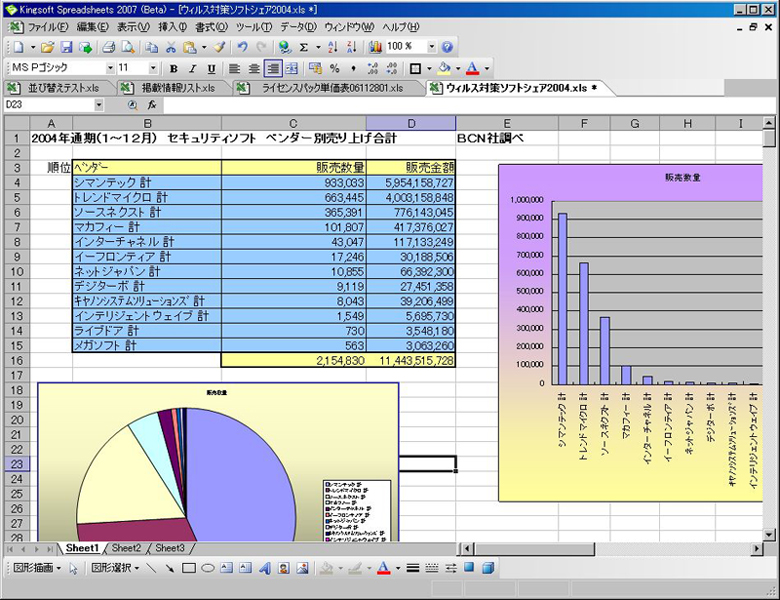Apply red font color A on formatting toolbar
Viewport: 780px width, 600px height.
(473, 68)
